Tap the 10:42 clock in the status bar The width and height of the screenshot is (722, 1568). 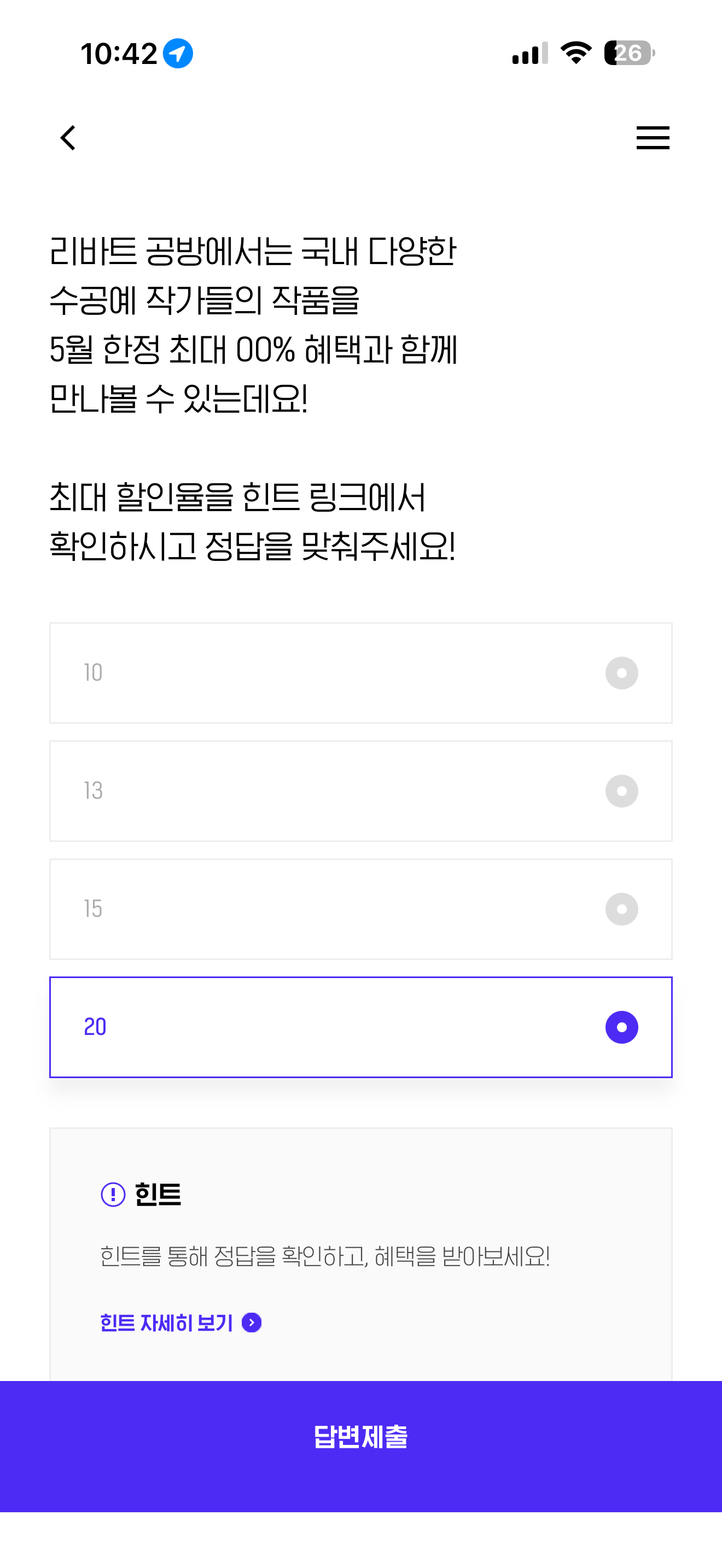tap(119, 54)
